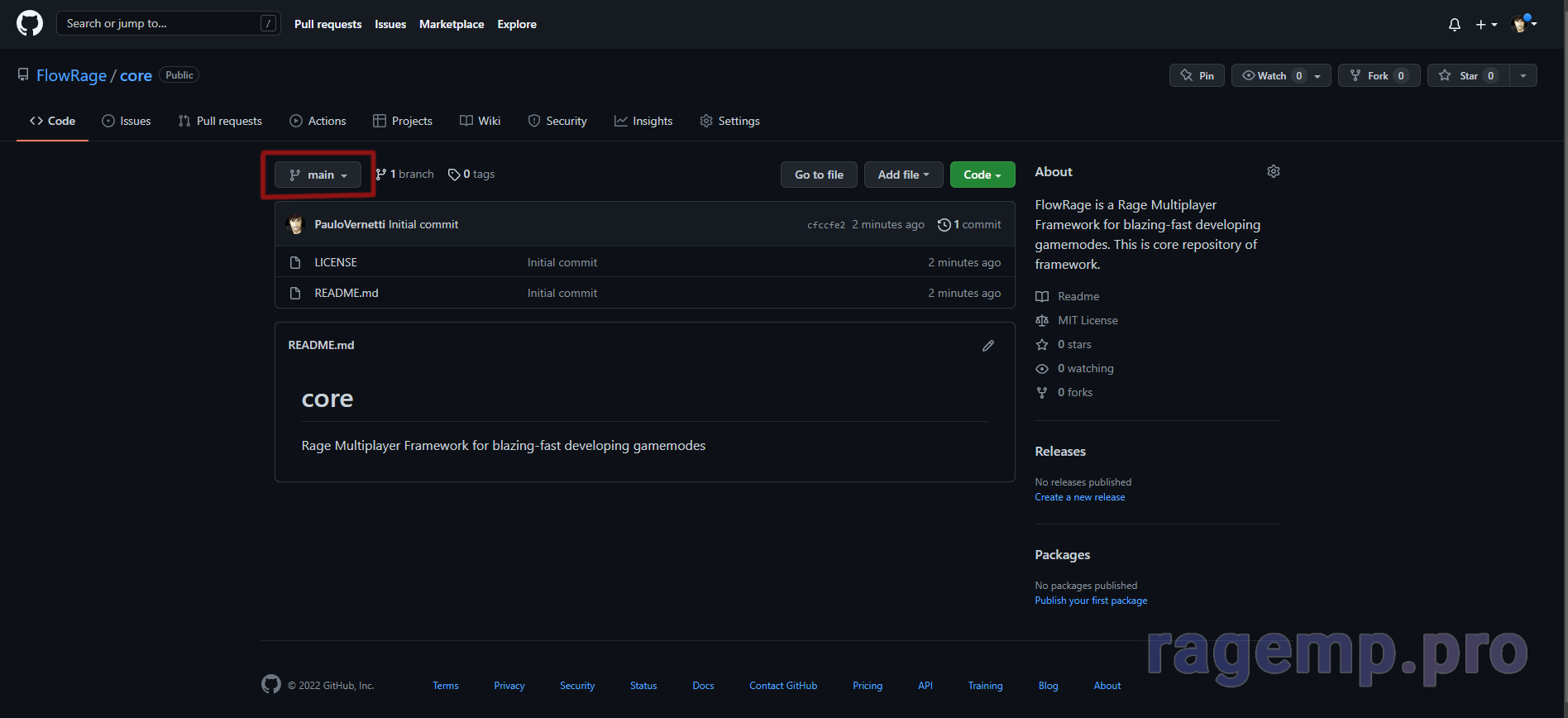Screen dimensions: 1568x718
Task: Open the Privacy footer link
Action: tap(509, 686)
